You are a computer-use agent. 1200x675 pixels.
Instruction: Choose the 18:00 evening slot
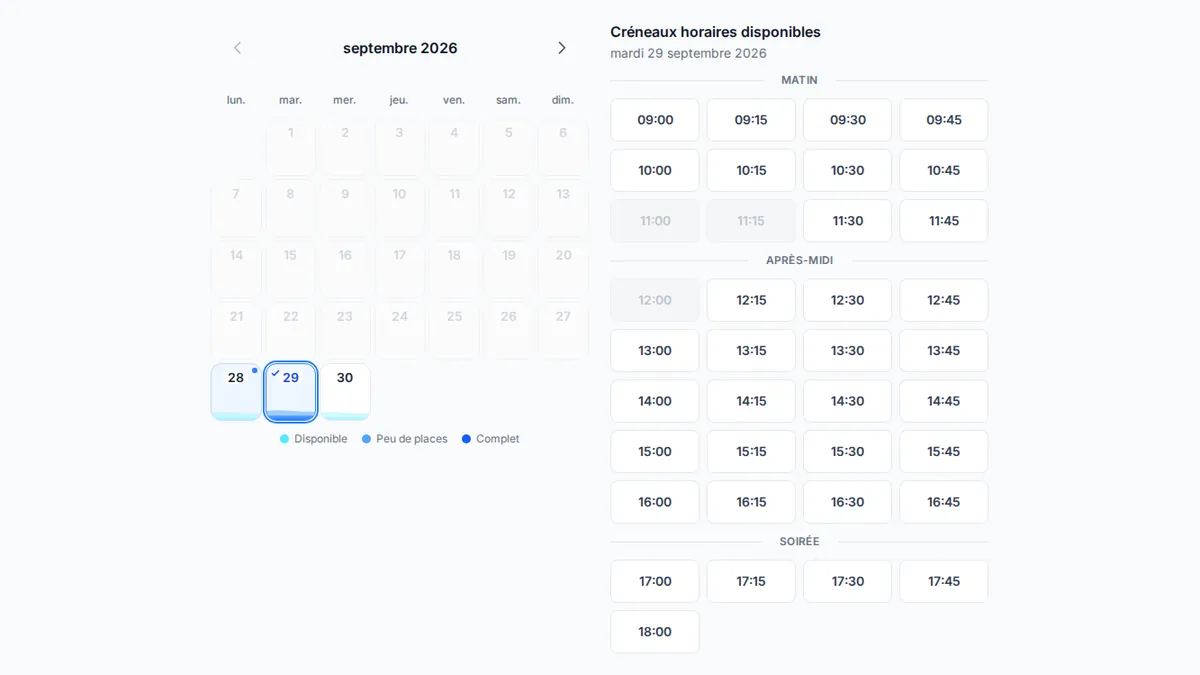(655, 632)
